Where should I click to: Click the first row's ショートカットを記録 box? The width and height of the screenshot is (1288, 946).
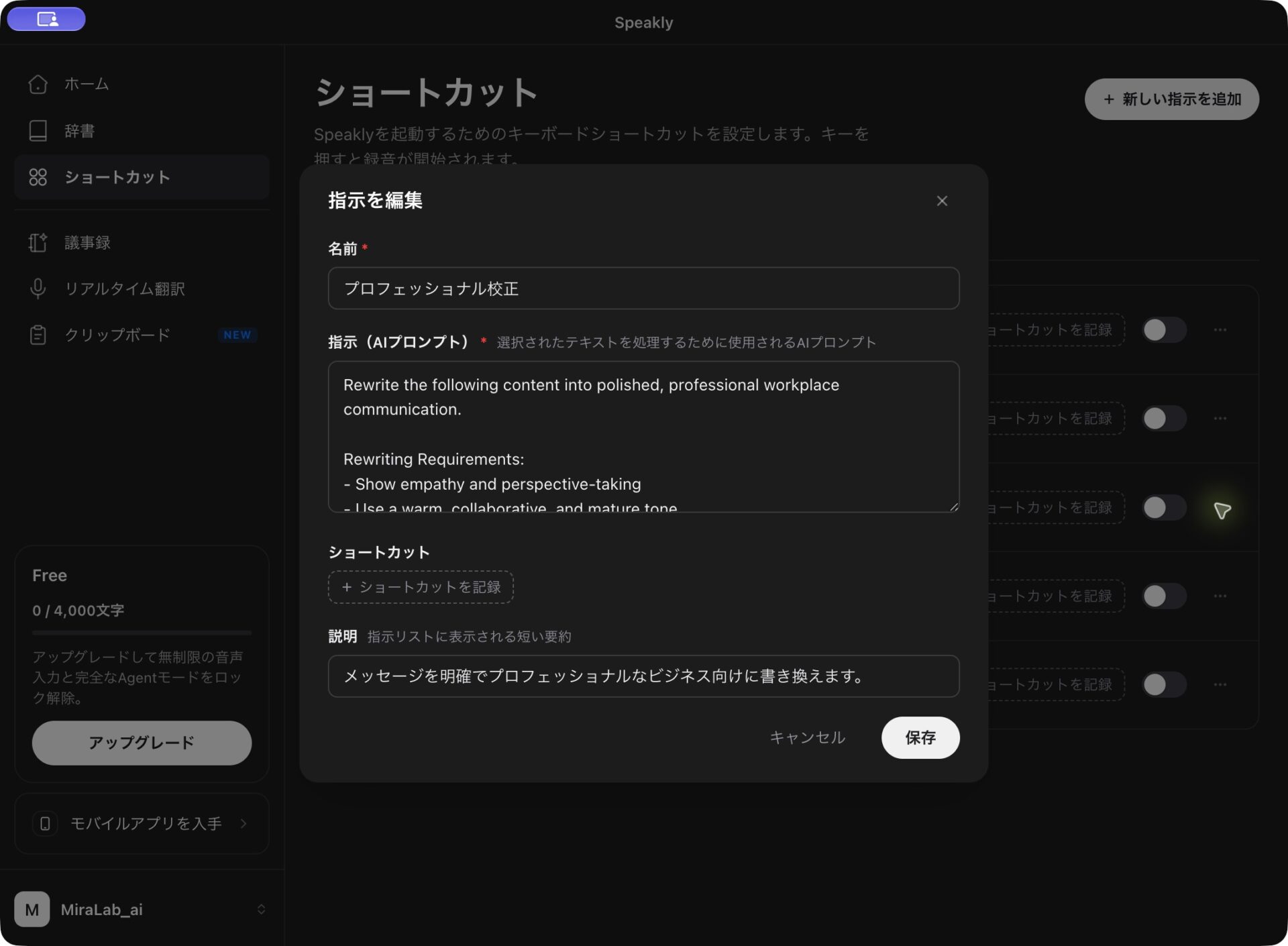pos(1056,330)
